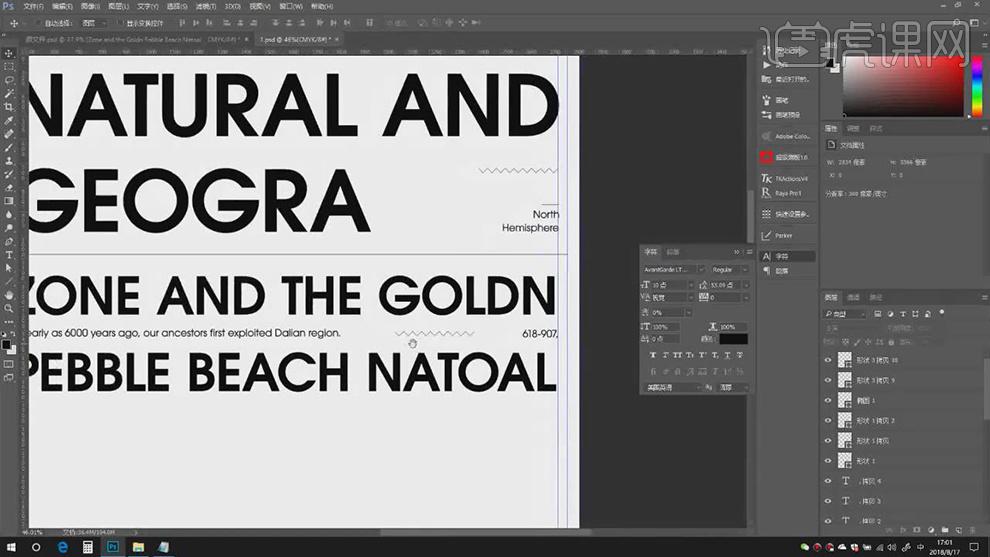Click Faux Bold in Character panel
Screen dimensions: 990x557
tap(653, 355)
